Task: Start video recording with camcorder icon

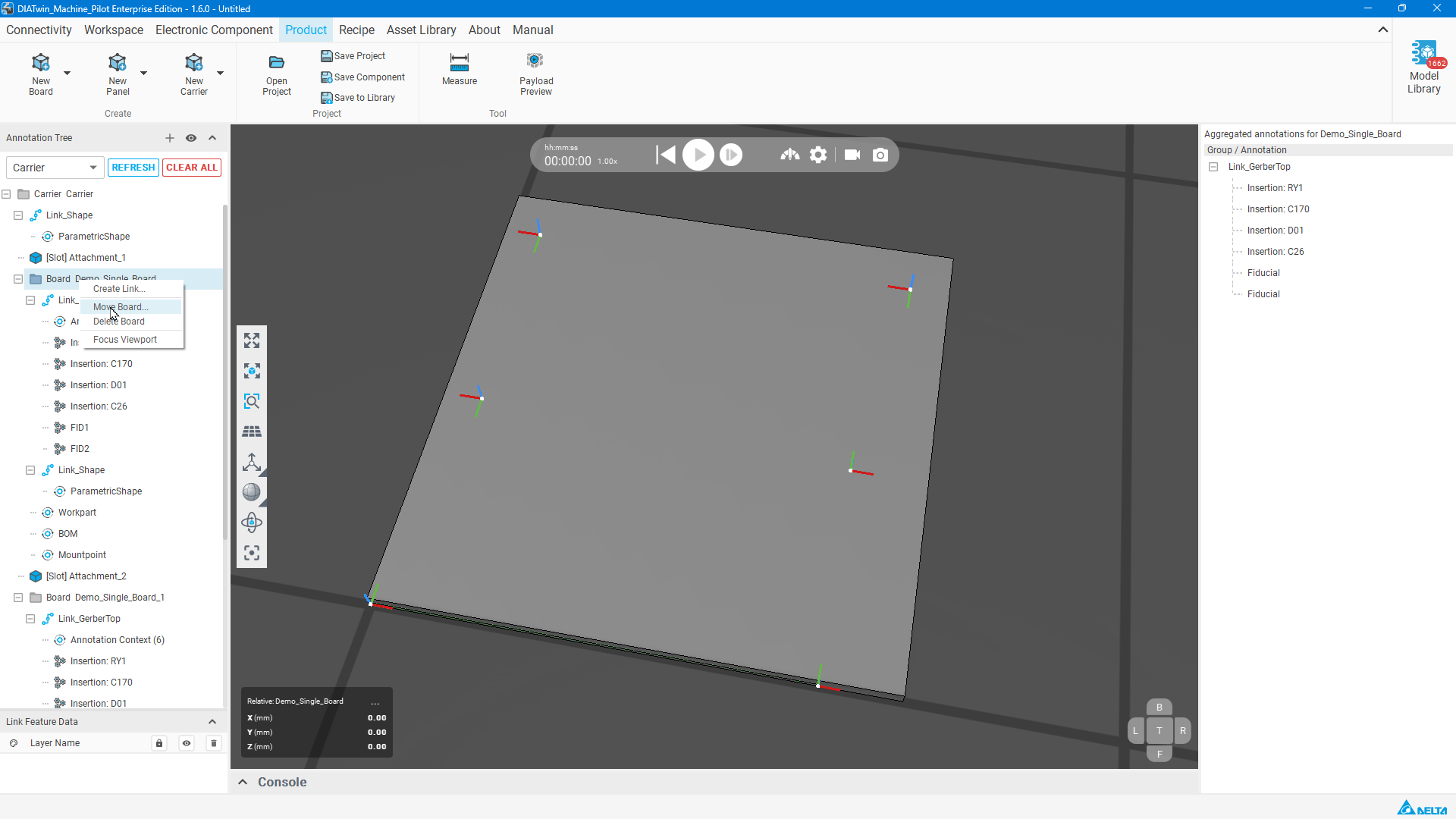Action: (852, 155)
